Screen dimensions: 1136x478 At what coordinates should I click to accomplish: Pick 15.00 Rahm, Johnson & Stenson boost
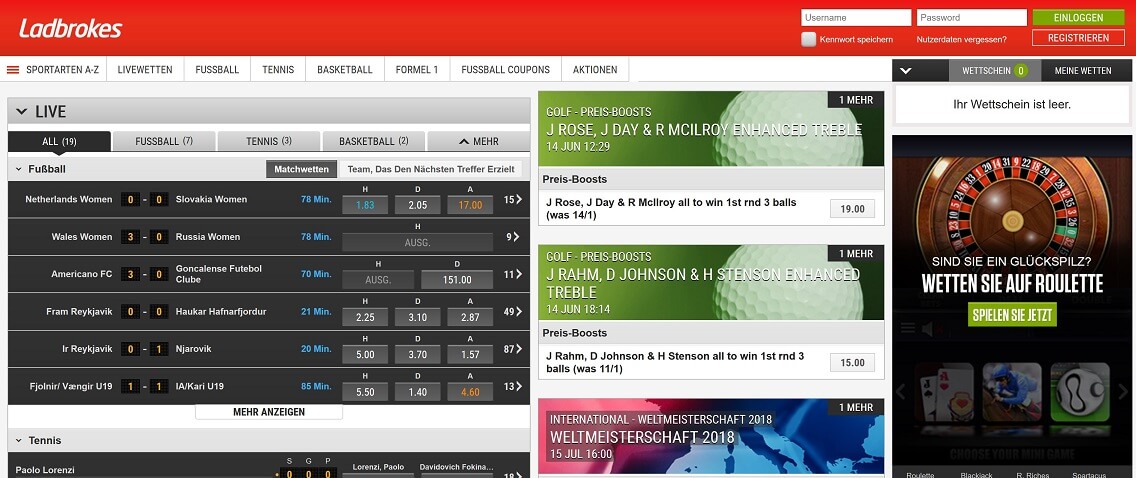(x=852, y=363)
